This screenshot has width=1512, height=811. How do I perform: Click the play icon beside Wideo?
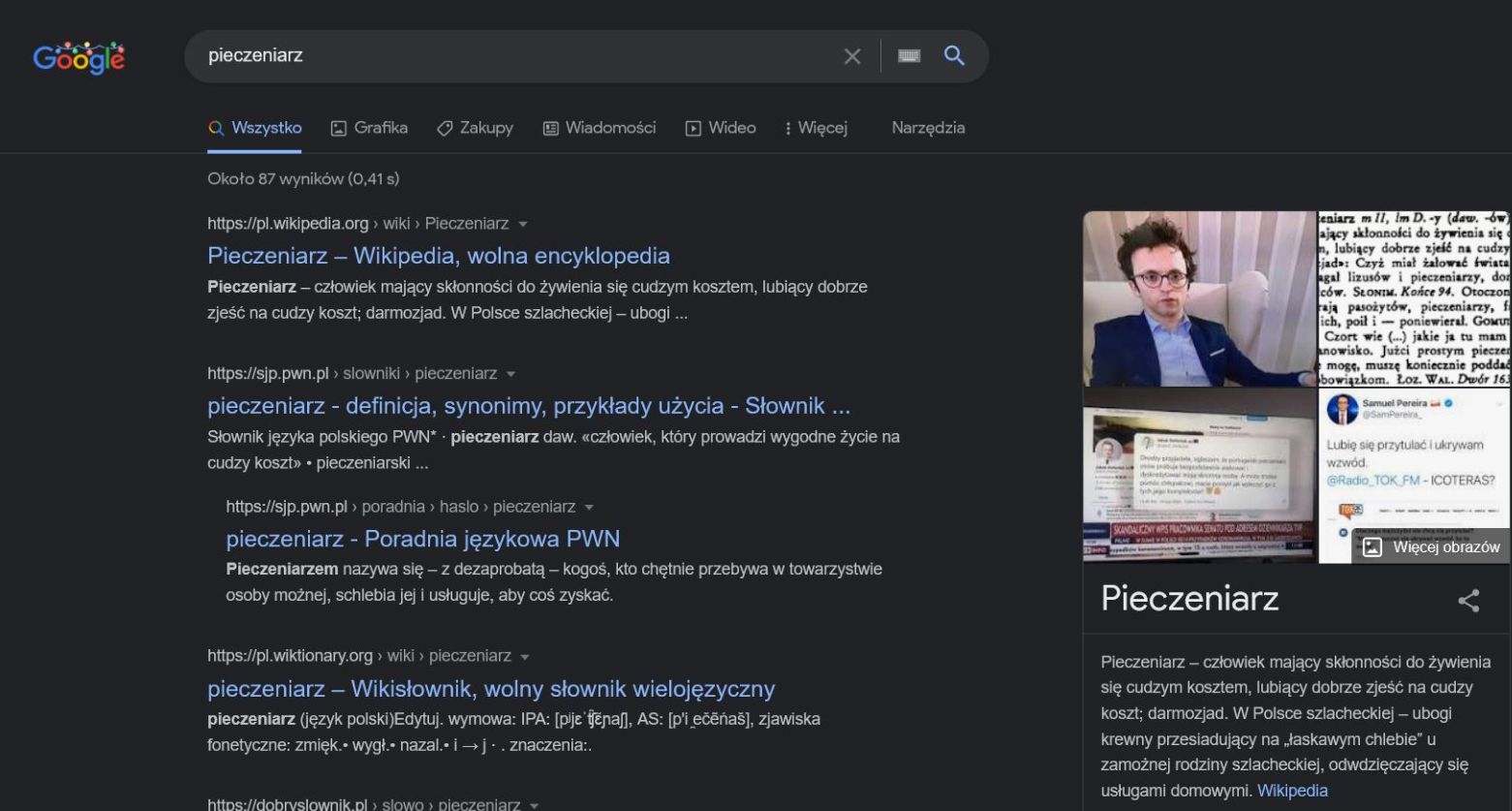coord(693,127)
